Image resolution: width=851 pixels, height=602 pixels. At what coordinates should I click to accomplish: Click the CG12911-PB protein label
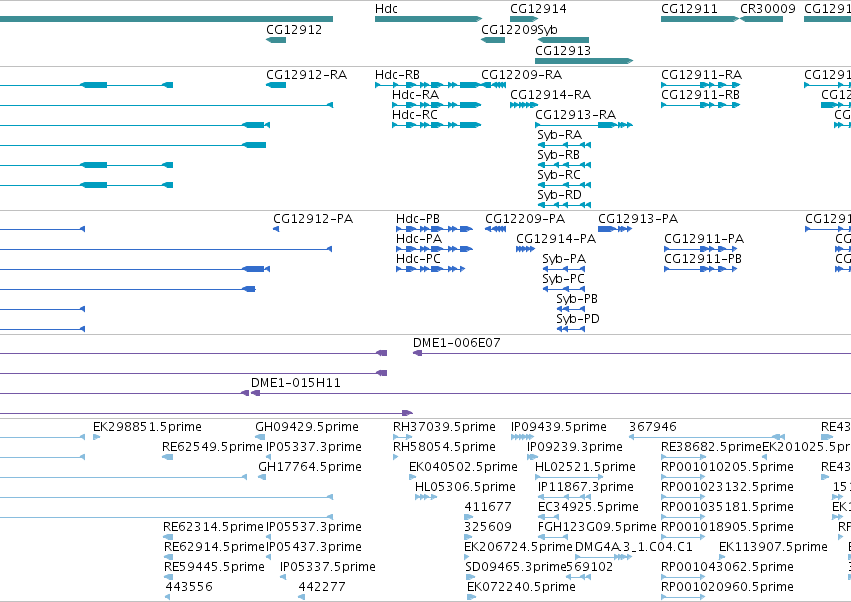pos(703,259)
